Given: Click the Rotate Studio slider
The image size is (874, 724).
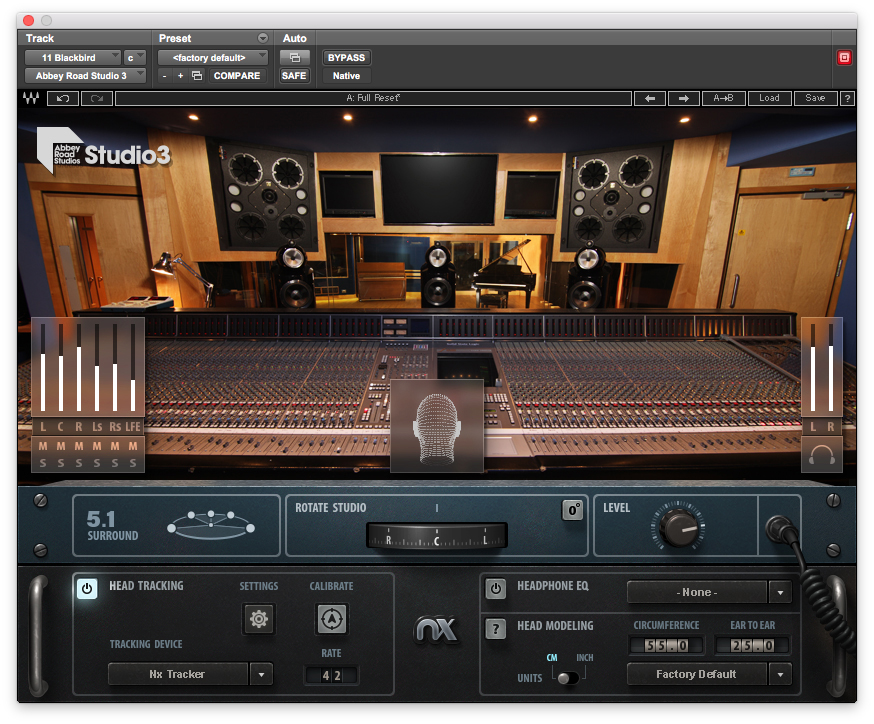Looking at the screenshot, I should [436, 537].
